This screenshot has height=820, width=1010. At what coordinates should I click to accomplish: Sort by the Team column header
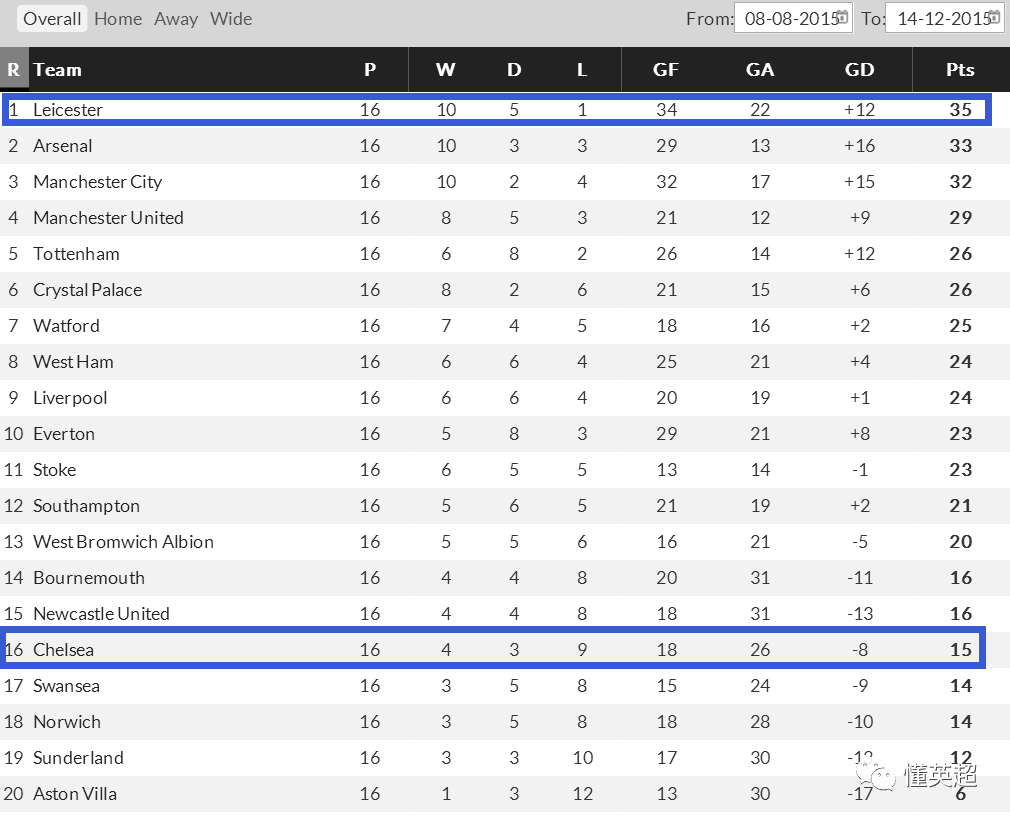(x=58, y=70)
